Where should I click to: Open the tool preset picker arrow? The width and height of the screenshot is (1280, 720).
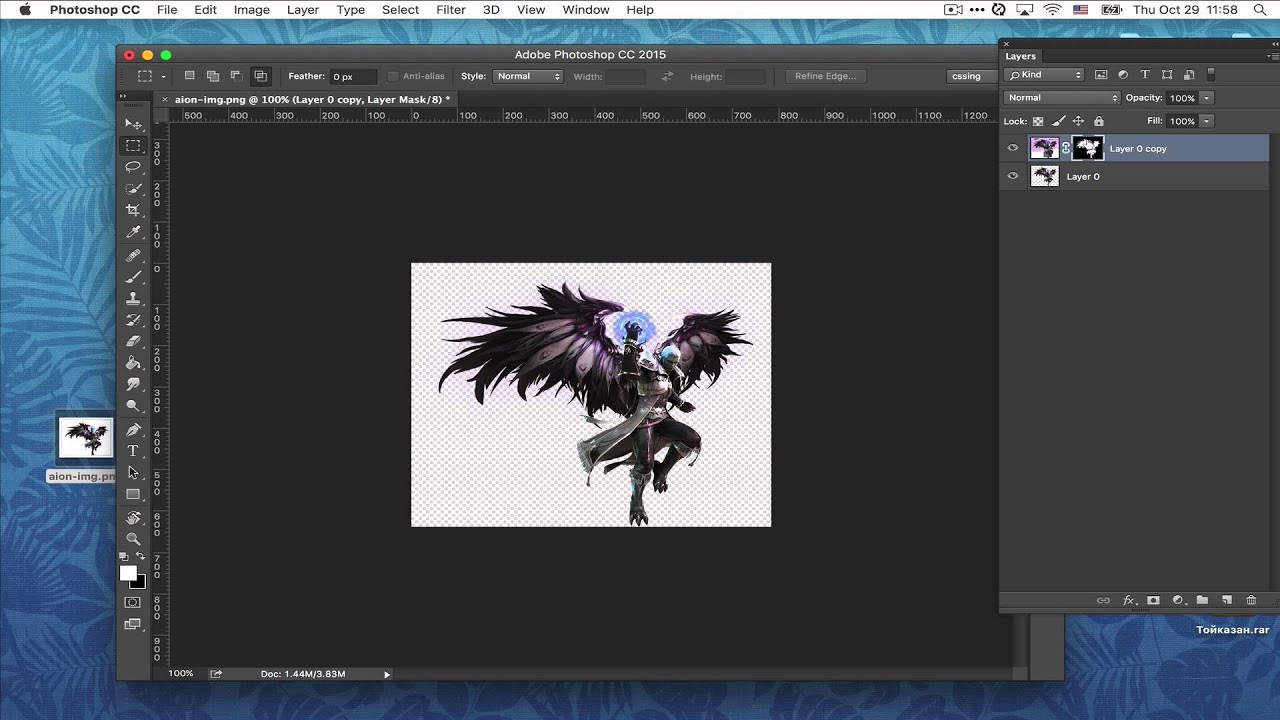pyautogui.click(x=163, y=76)
